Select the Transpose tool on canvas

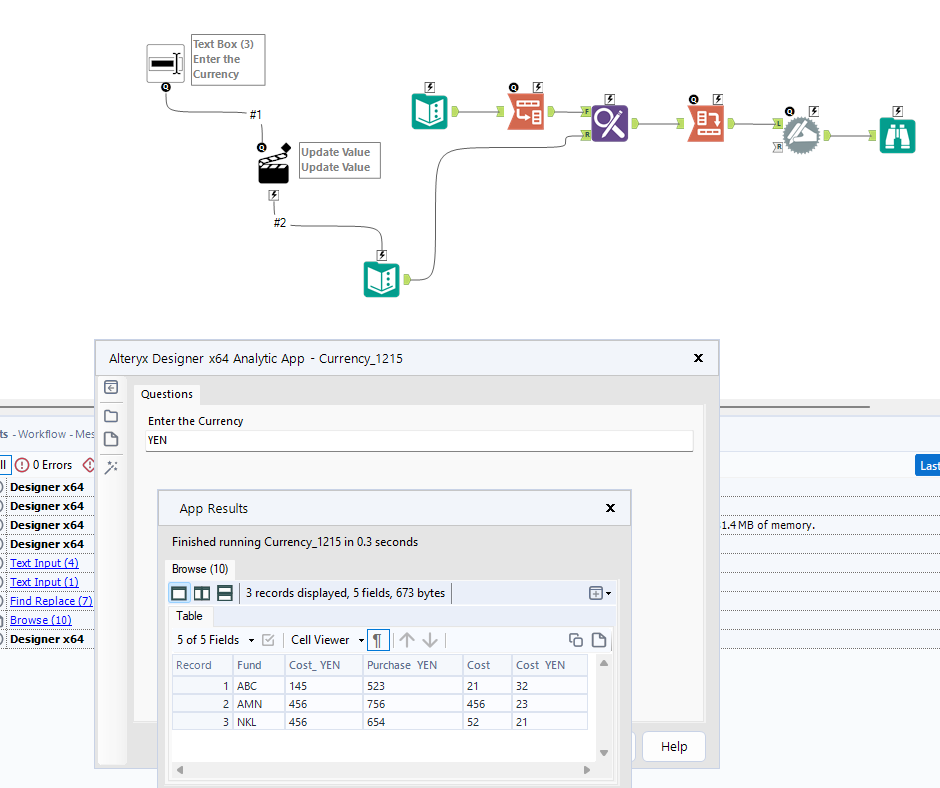point(526,112)
